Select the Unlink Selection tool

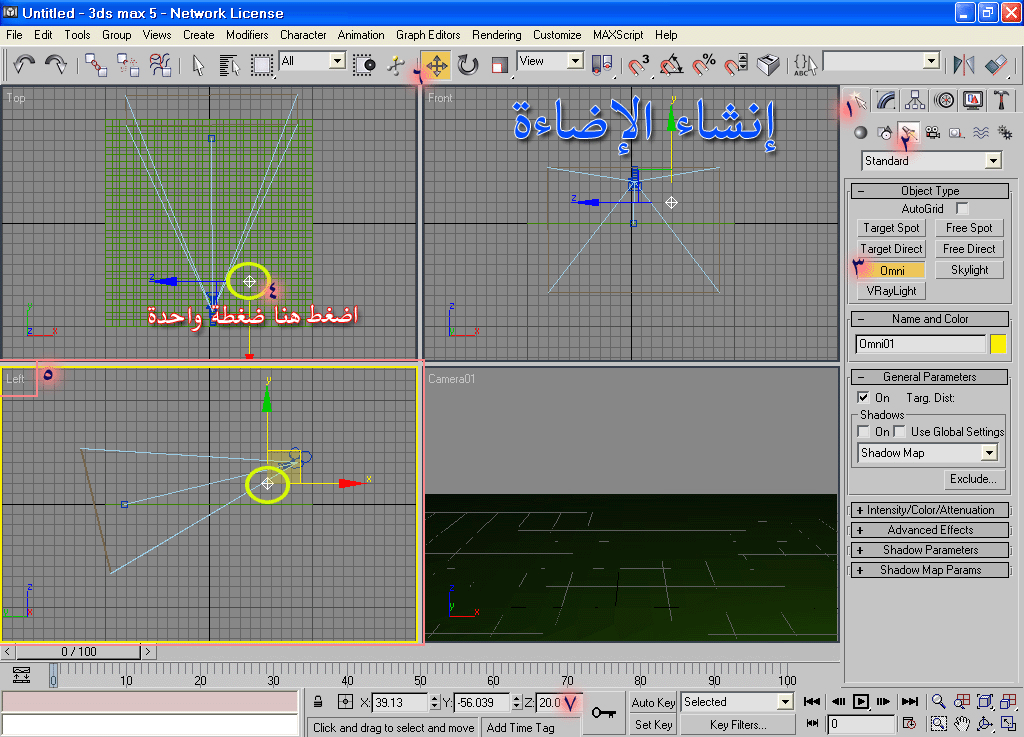pos(128,65)
